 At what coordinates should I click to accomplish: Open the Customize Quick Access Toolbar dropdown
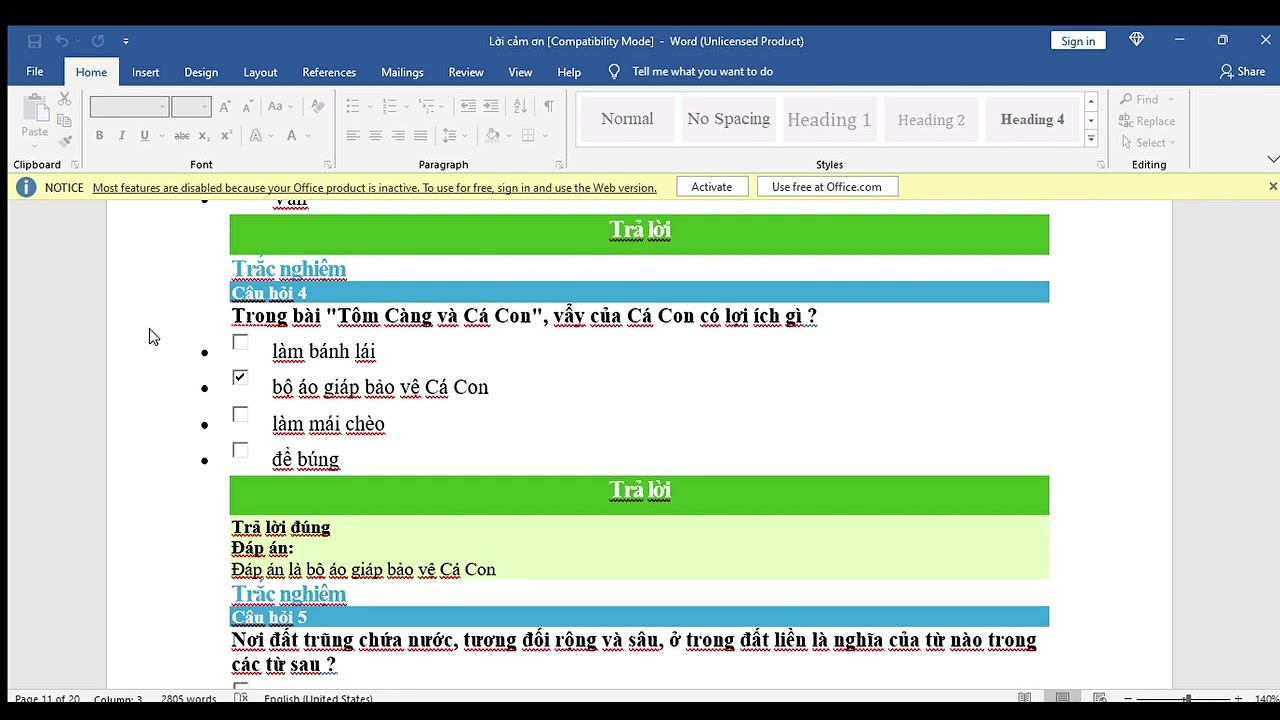[x=125, y=41]
